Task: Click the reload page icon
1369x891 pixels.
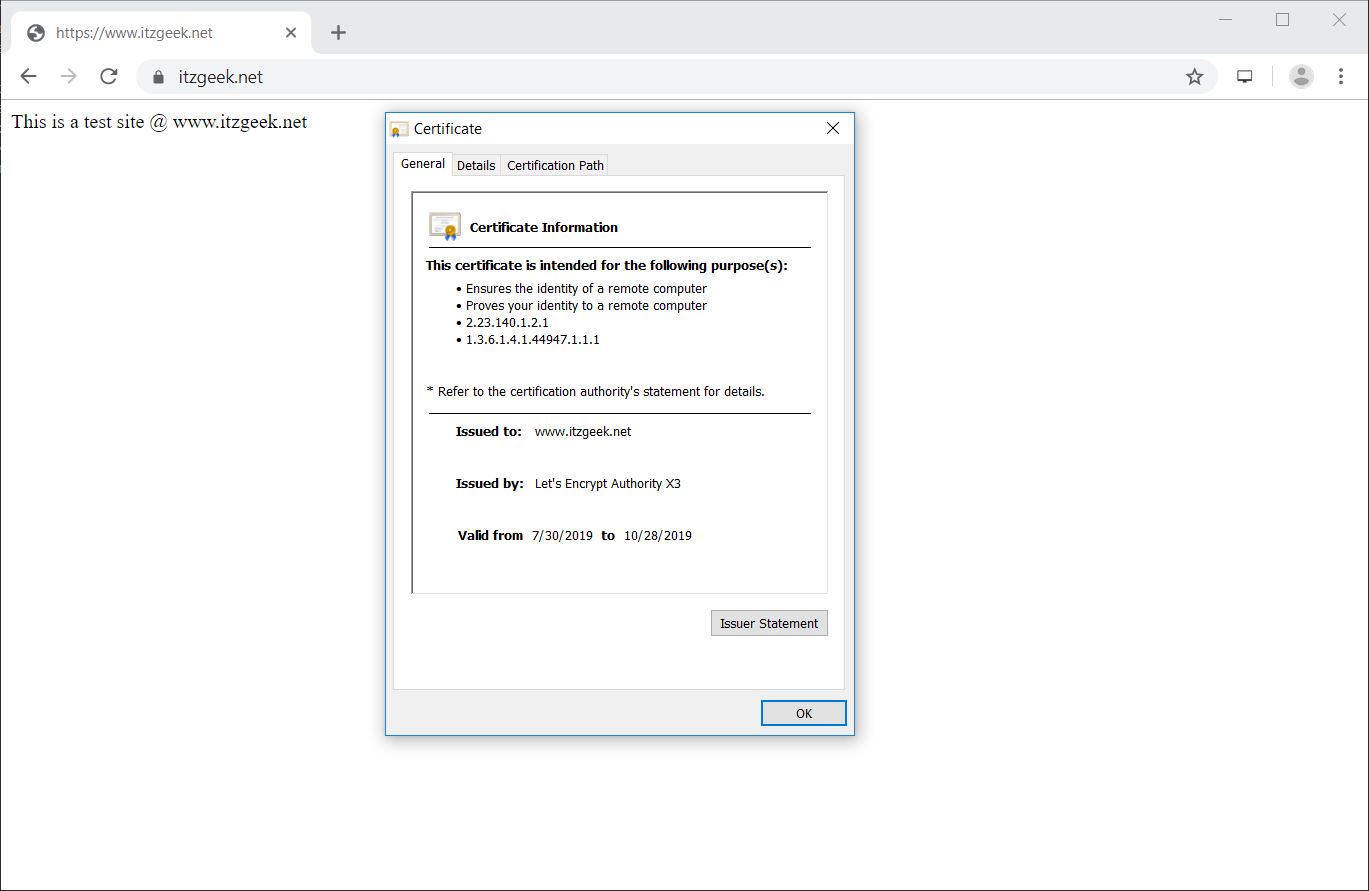Action: [x=108, y=76]
